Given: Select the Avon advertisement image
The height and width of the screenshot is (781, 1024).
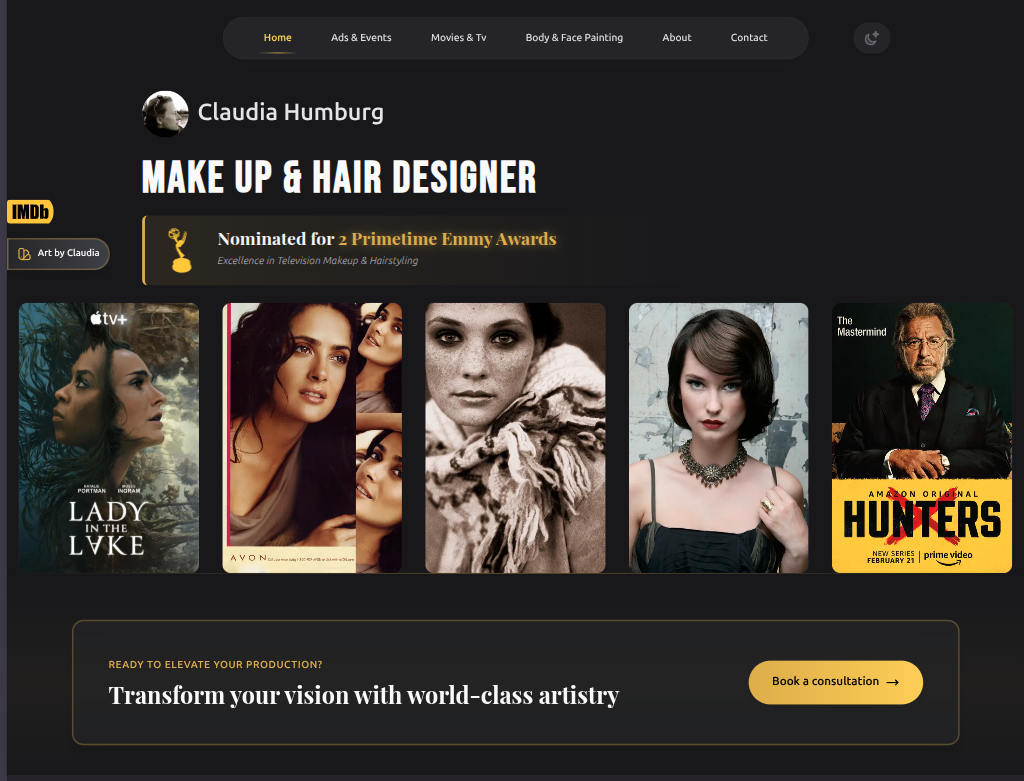Looking at the screenshot, I should 312,438.
